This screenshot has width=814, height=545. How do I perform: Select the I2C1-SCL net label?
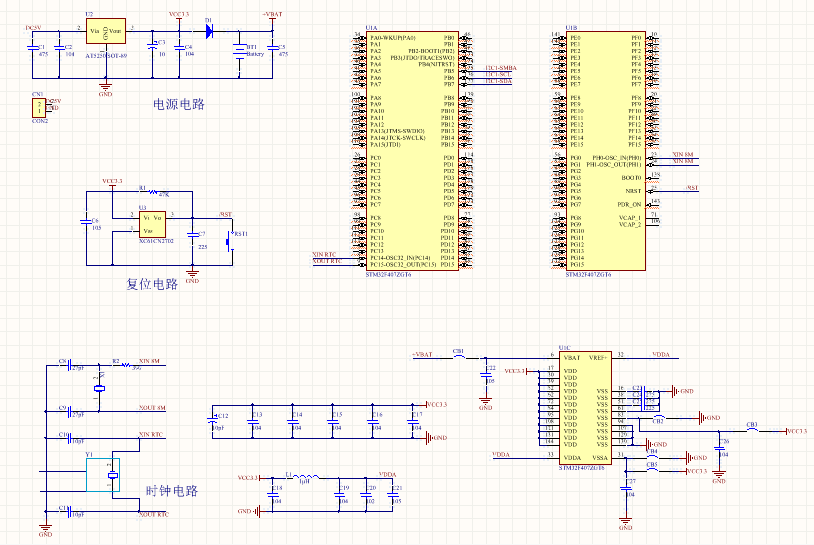pyautogui.click(x=499, y=74)
